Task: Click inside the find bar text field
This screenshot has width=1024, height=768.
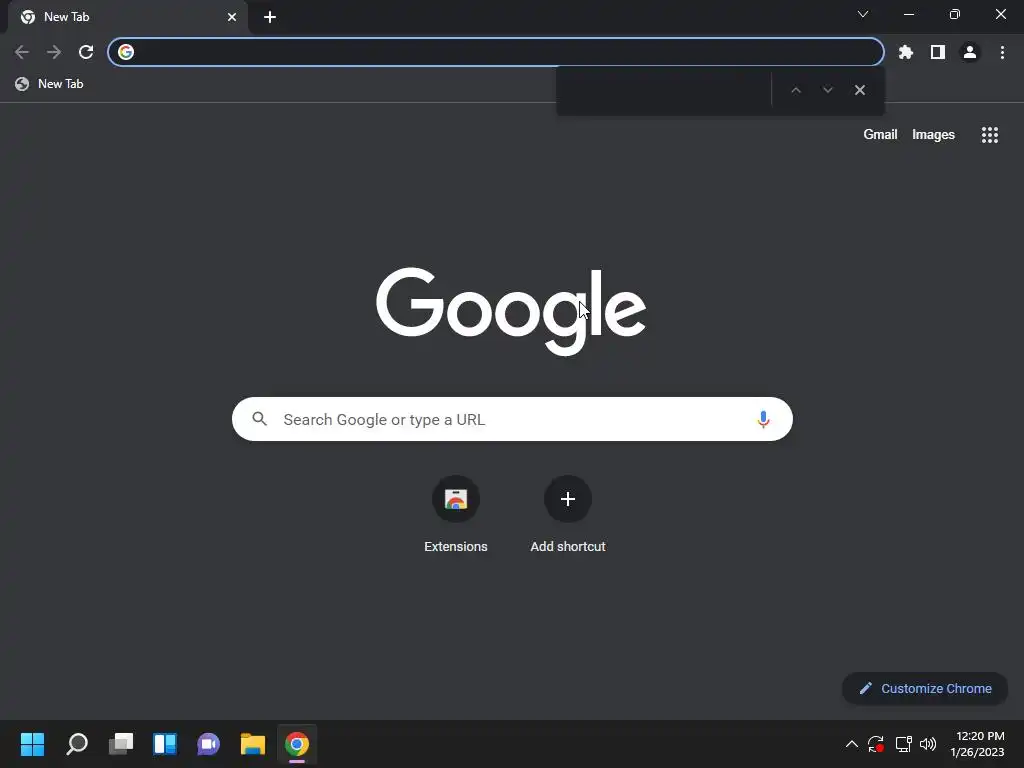Action: click(x=666, y=90)
